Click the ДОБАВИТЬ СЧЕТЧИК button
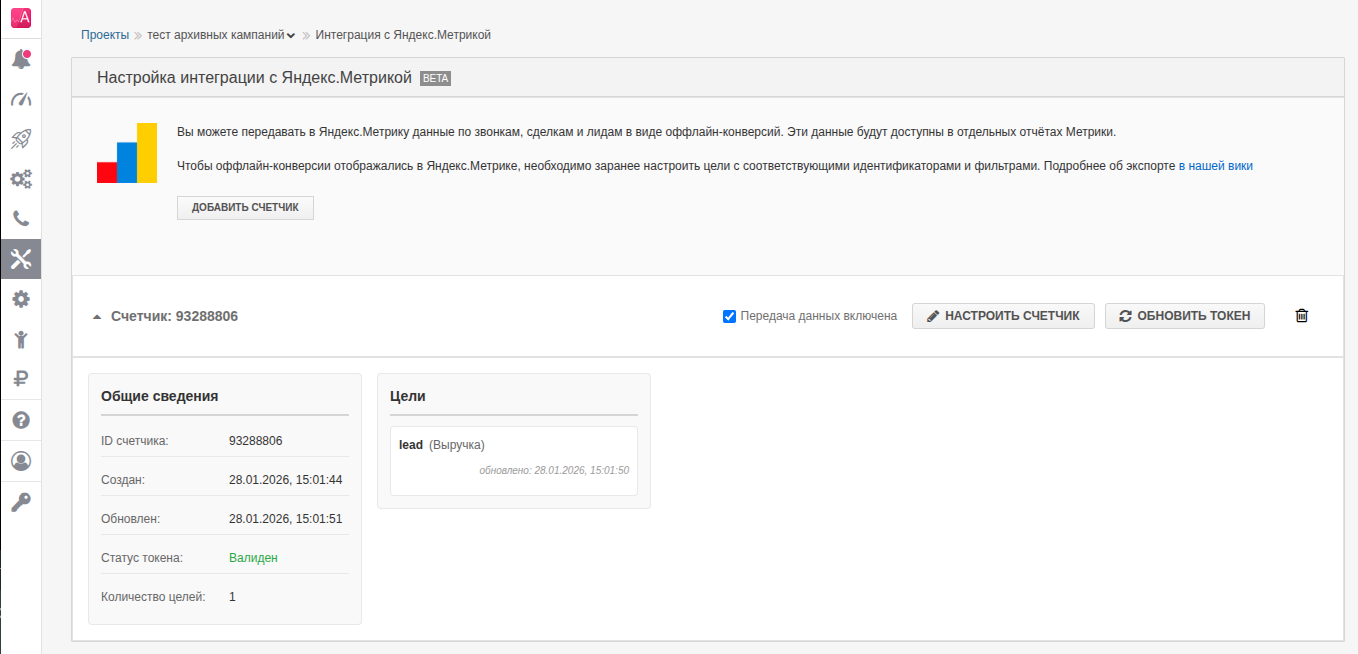Viewport: 1358px width, 654px height. [245, 207]
